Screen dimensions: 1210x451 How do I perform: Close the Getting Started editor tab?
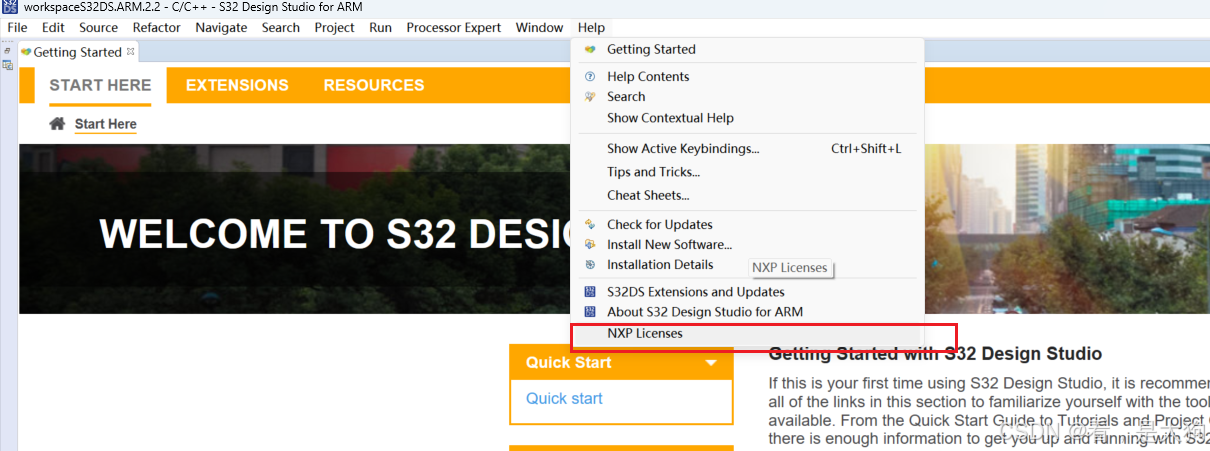131,50
